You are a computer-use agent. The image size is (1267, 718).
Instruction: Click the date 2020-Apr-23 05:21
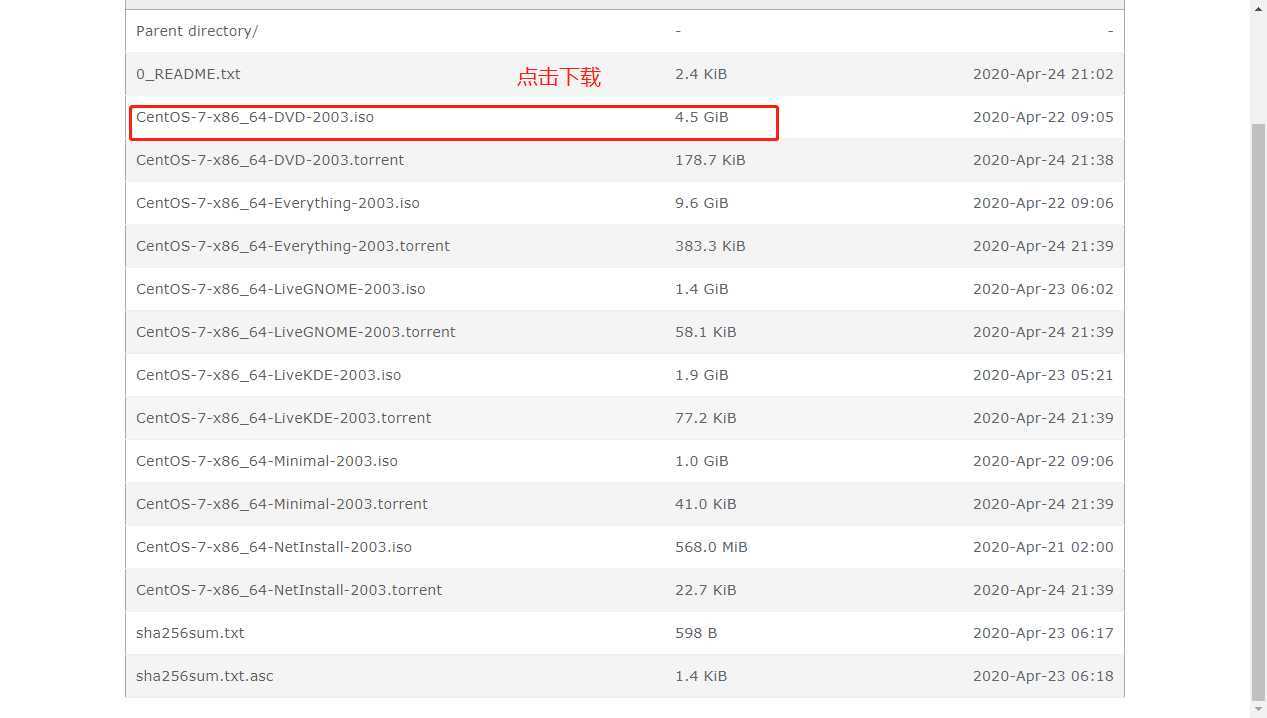[1043, 375]
